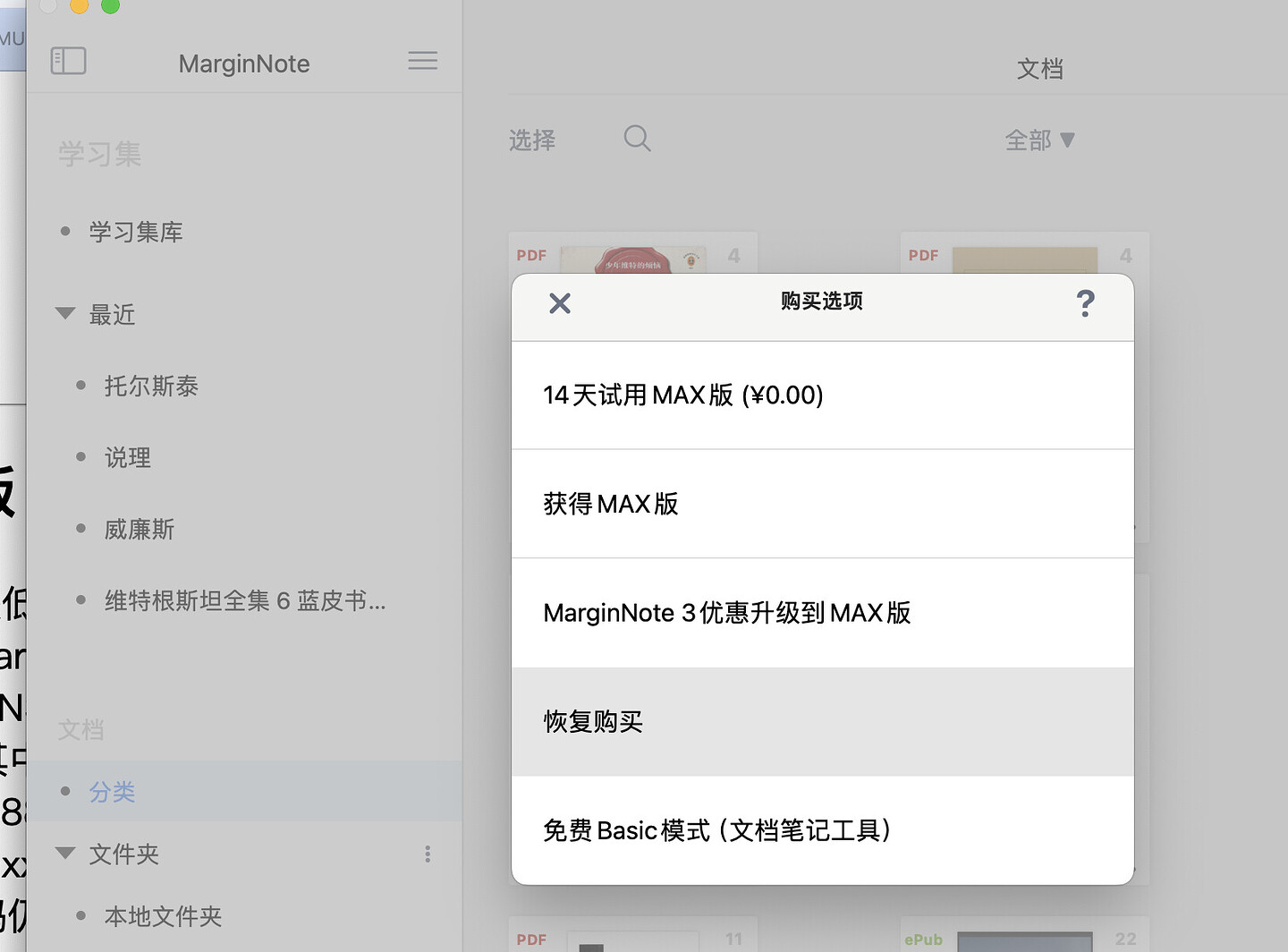Open the first PDF document thumbnail
Screen dimensions: 1288x952
633,254
